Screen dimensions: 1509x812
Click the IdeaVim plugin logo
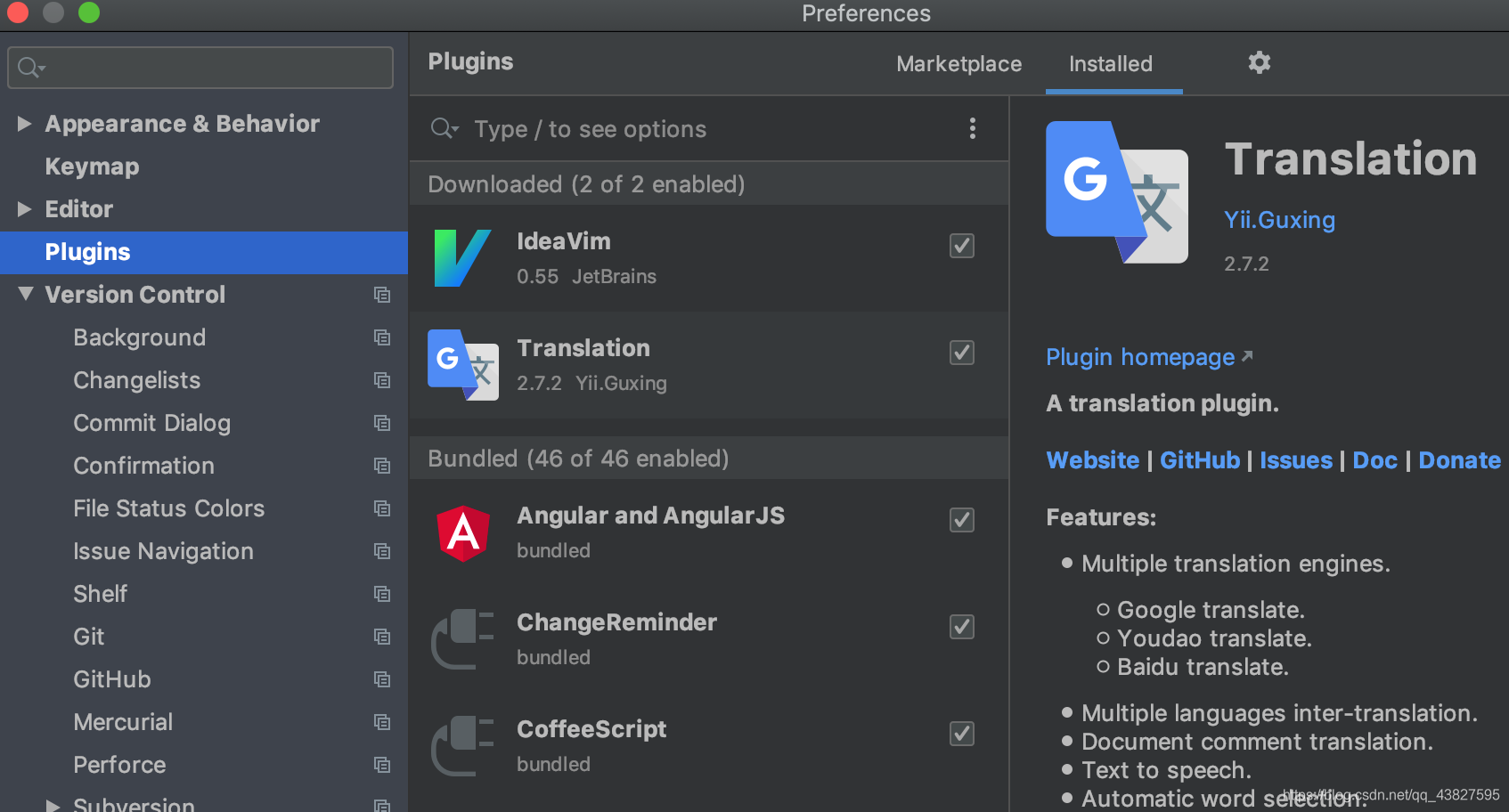pos(462,258)
